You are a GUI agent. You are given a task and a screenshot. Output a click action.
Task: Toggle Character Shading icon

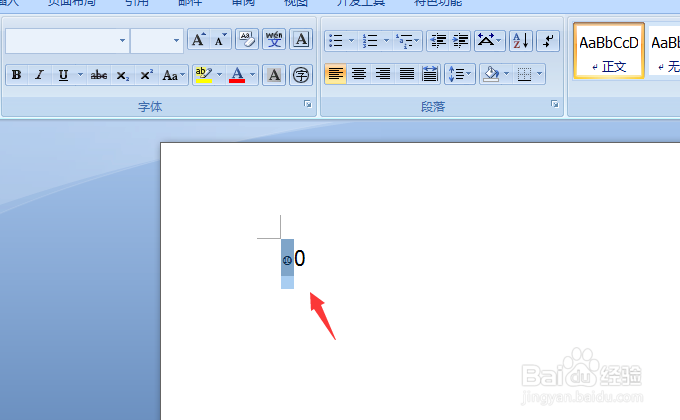tap(274, 75)
